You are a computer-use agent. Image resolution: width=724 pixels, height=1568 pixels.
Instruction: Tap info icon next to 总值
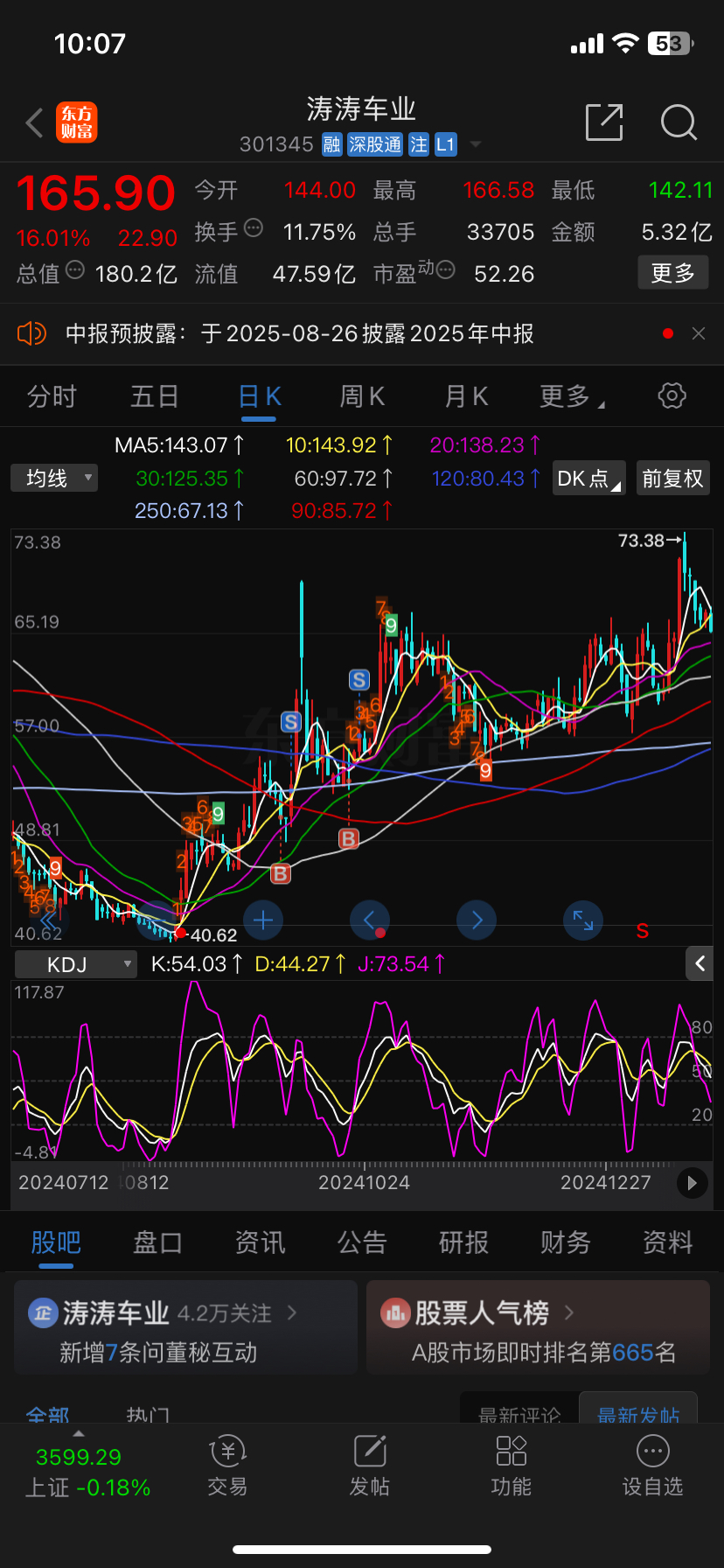(x=75, y=269)
